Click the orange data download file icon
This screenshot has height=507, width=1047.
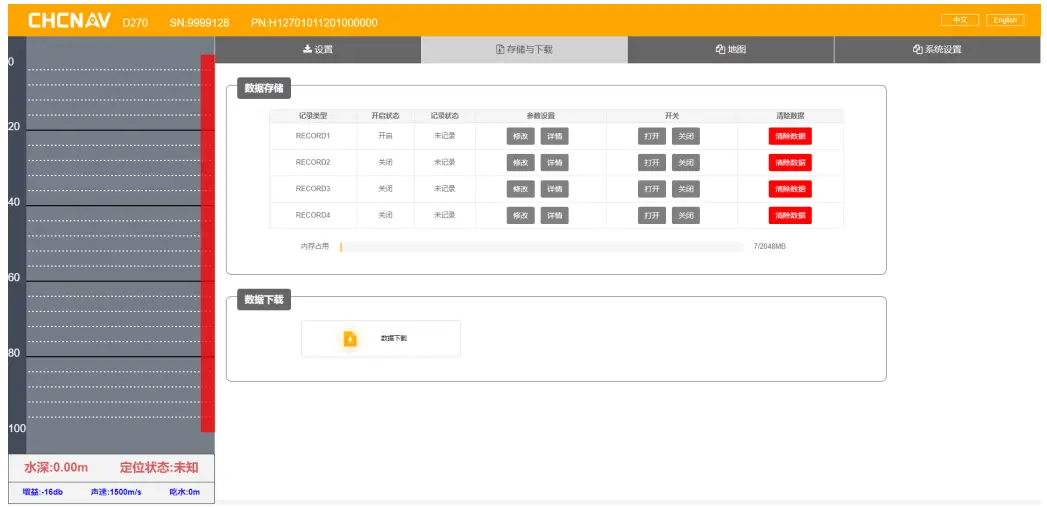(350, 339)
